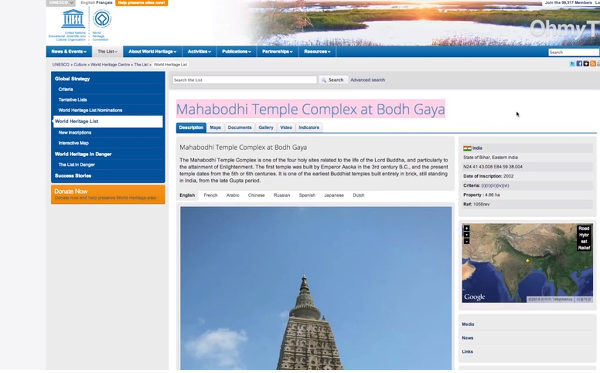This screenshot has height=373, width=600.
Task: Select Dutch description language
Action: pos(359,195)
